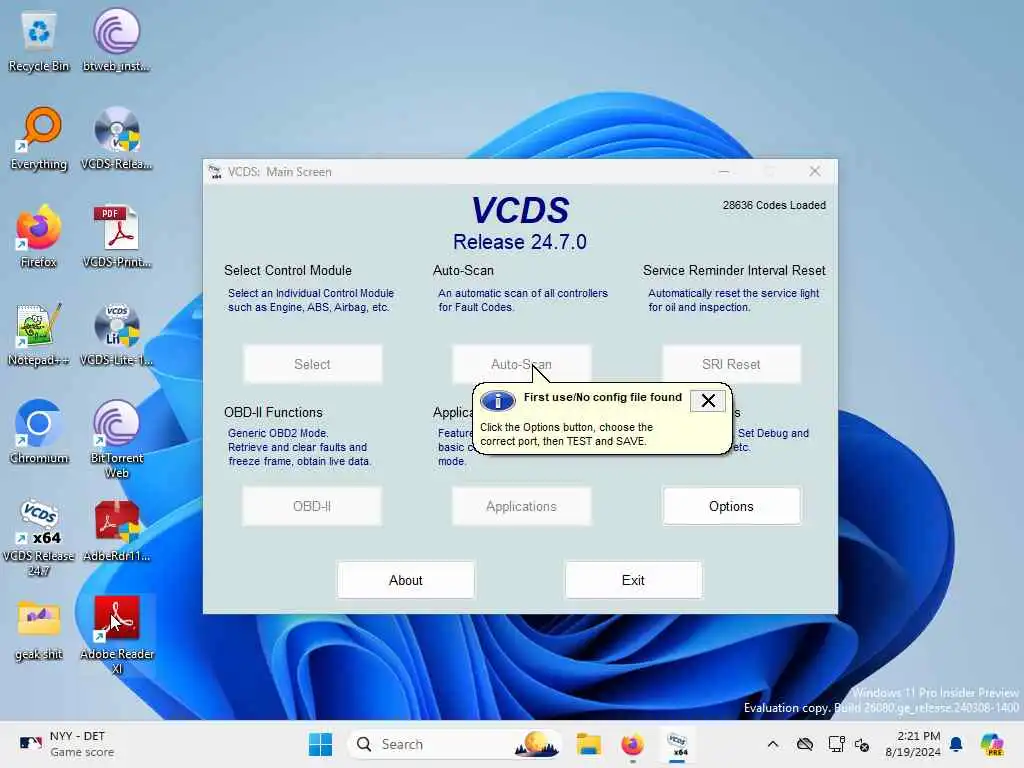Viewport: 1024px width, 768px height.
Task: Click the VCDS title bar app icon
Action: click(215, 172)
